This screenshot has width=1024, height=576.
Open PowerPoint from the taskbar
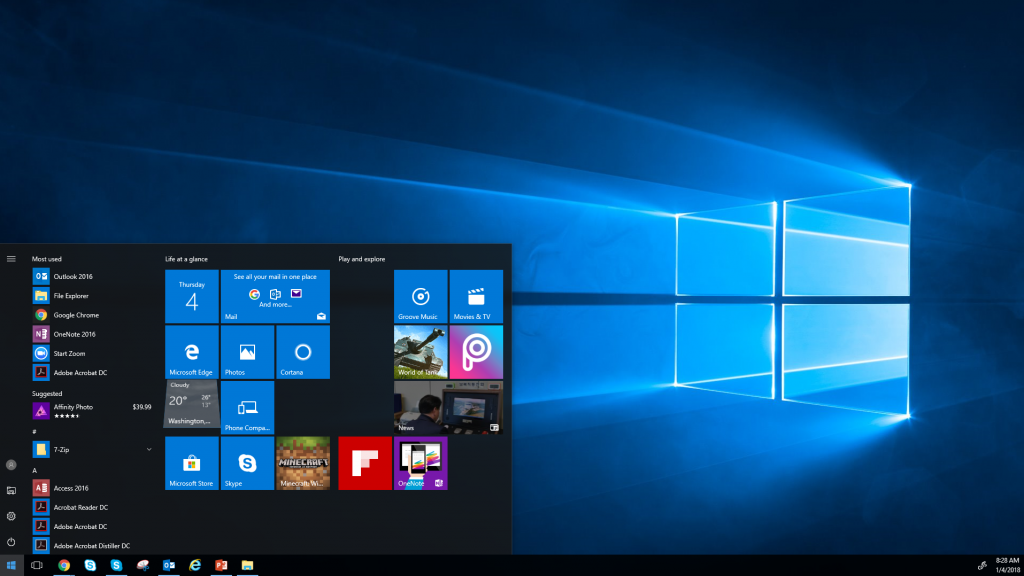point(221,566)
